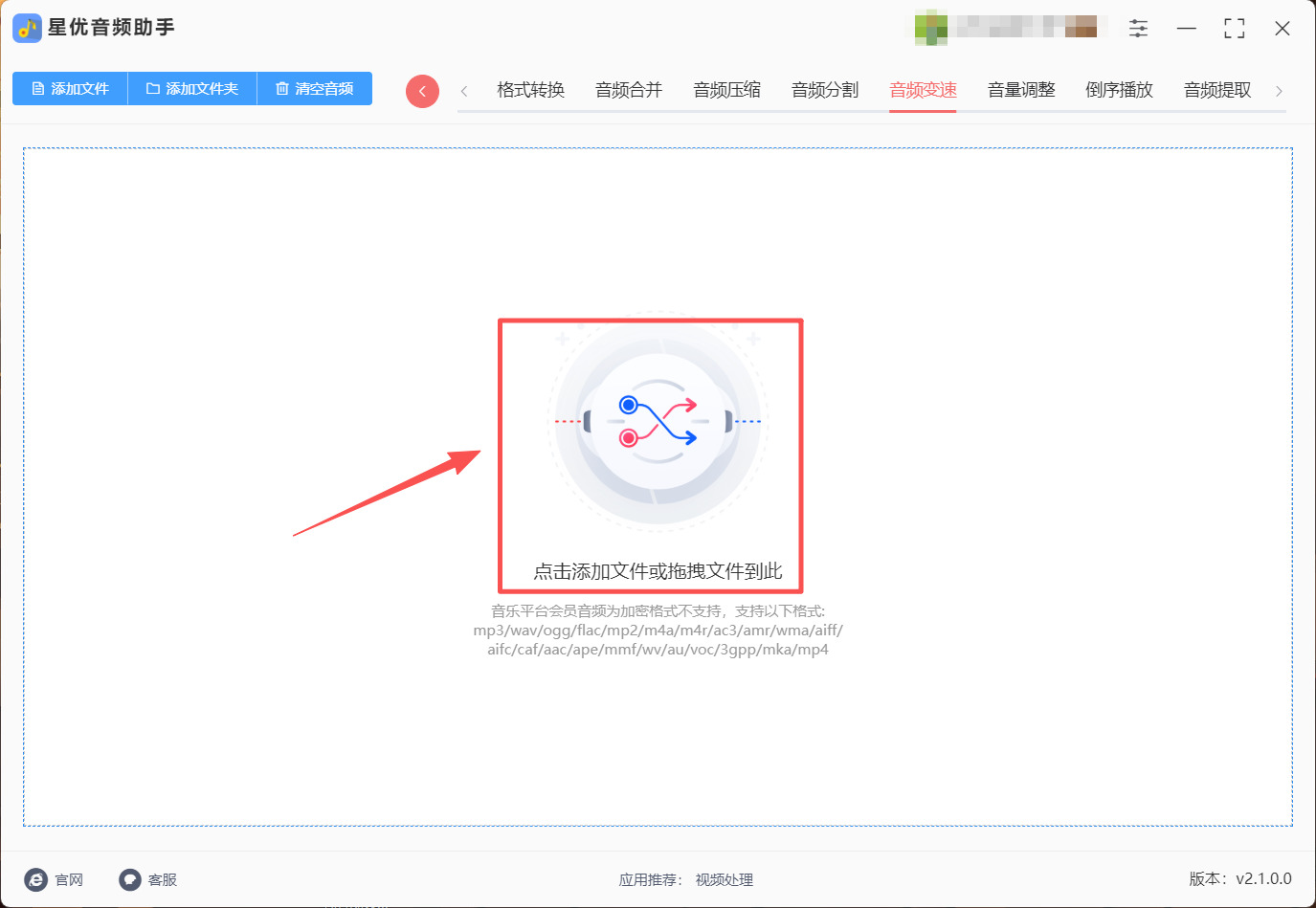Click the blurred user account area
Image resolution: width=1316 pixels, height=908 pixels.
tap(1005, 27)
